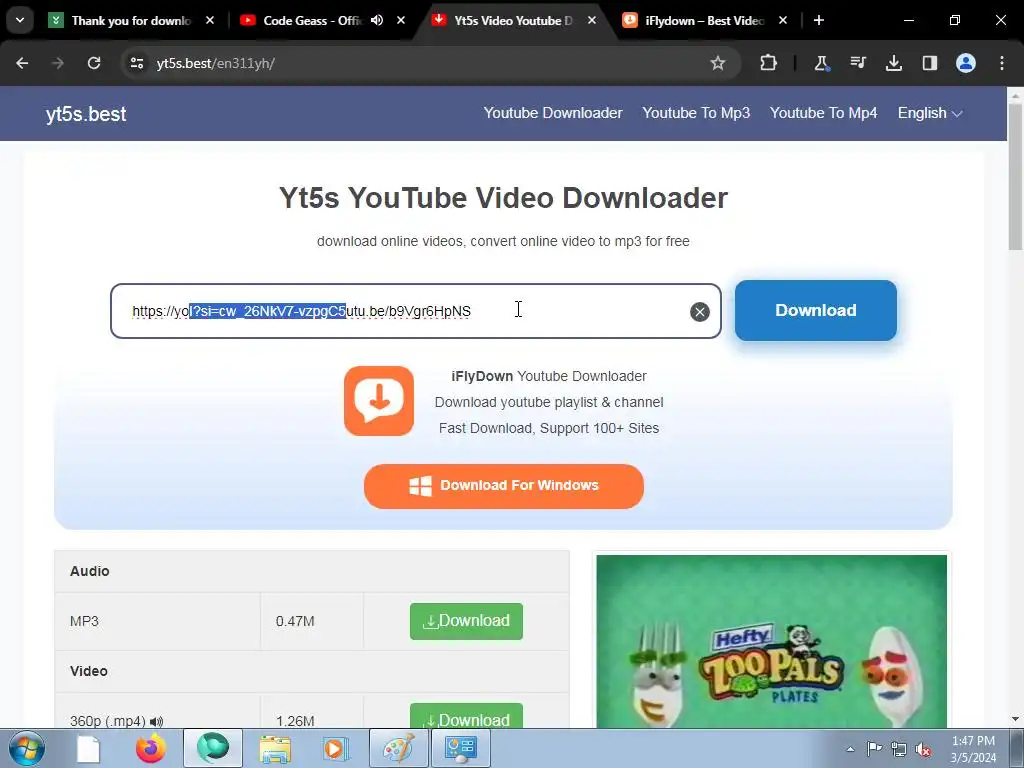Open Chrome three-dot menu
1024x768 pixels.
[1002, 63]
